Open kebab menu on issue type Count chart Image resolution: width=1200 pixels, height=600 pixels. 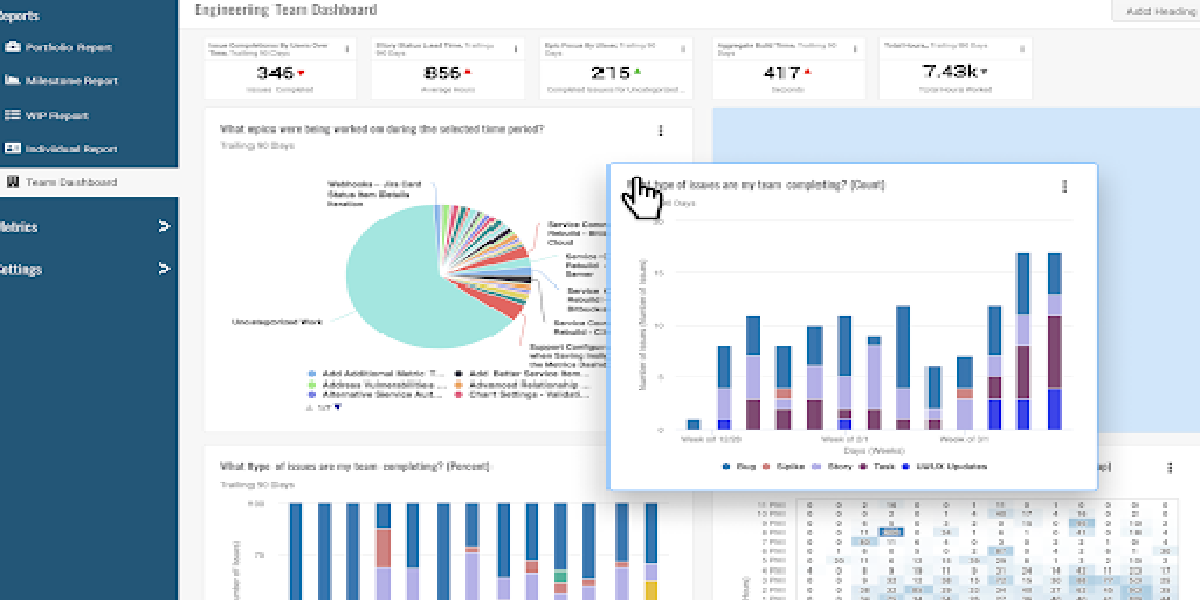(x=1064, y=186)
